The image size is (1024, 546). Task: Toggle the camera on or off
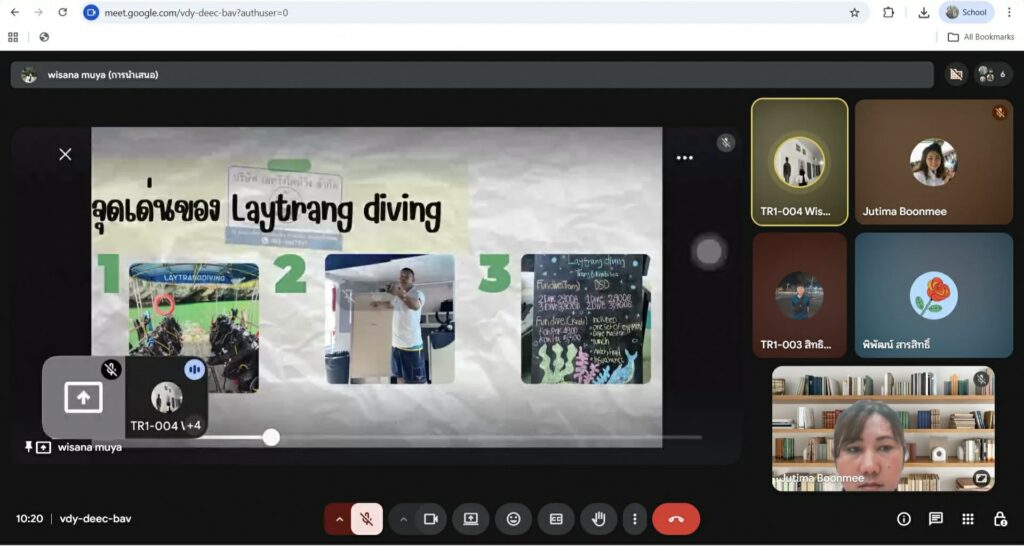coord(431,519)
